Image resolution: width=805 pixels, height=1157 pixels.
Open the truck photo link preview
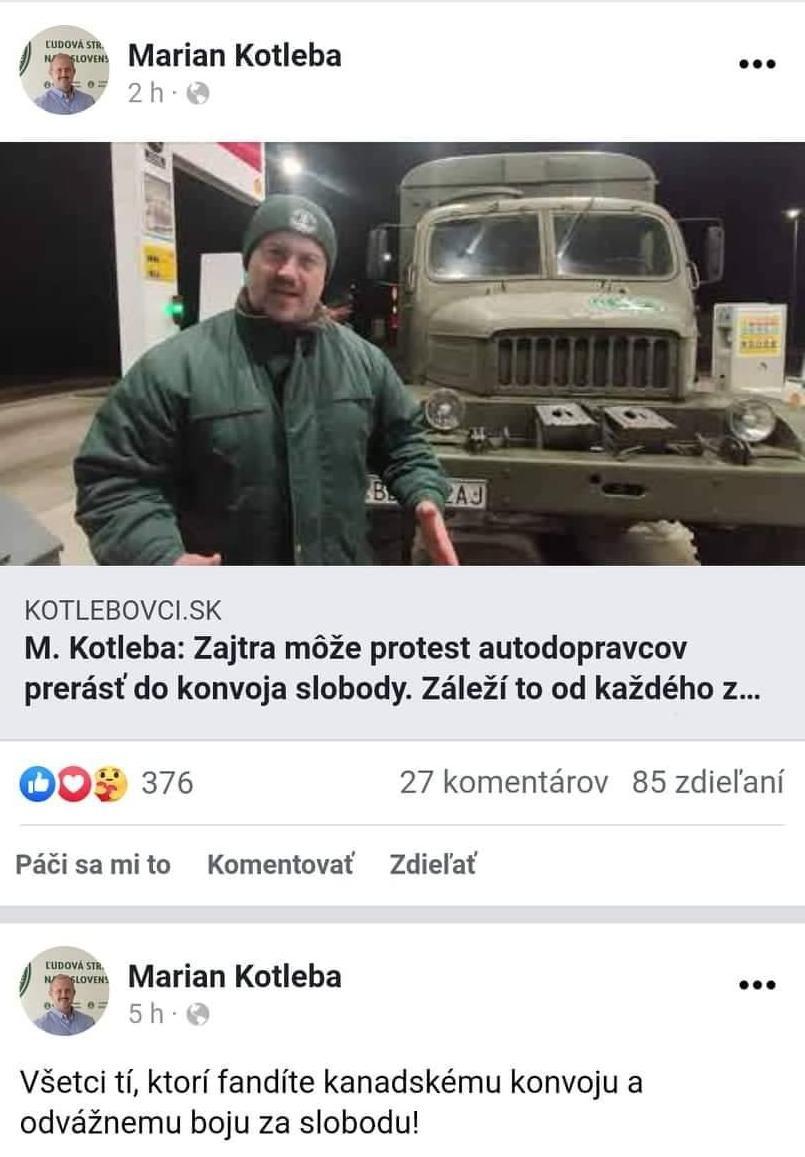pos(402,353)
